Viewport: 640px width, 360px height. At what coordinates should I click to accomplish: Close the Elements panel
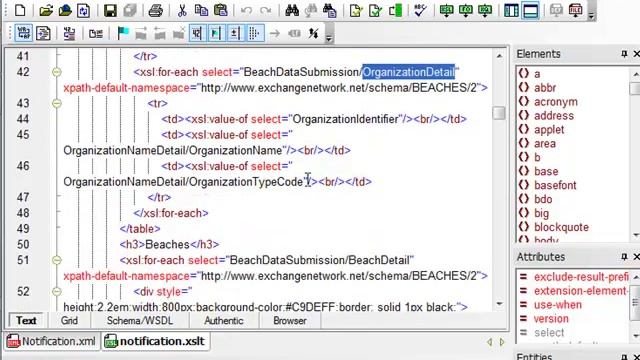pyautogui.click(x=636, y=54)
